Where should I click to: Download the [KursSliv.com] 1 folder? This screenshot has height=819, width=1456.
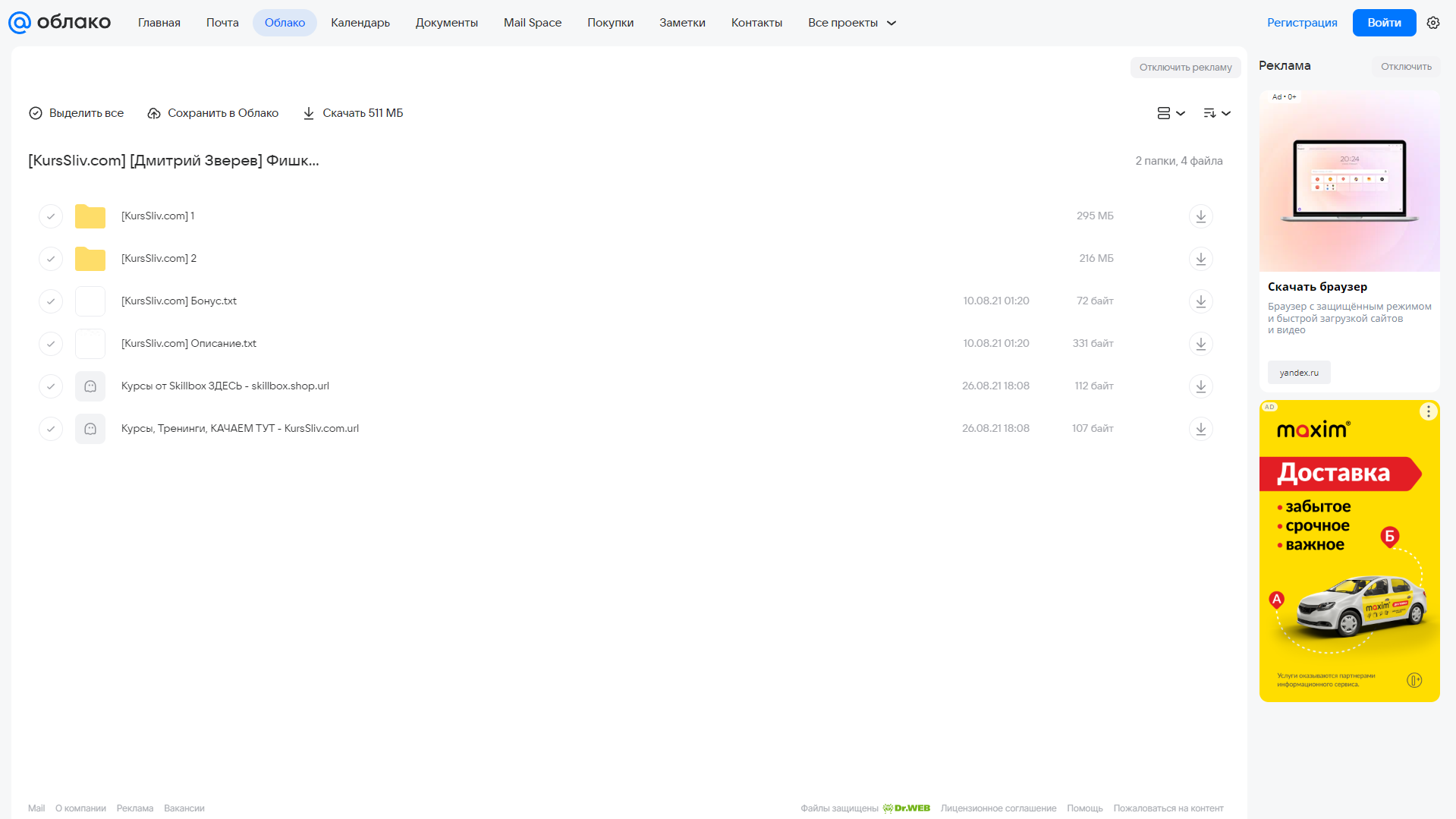point(1200,216)
